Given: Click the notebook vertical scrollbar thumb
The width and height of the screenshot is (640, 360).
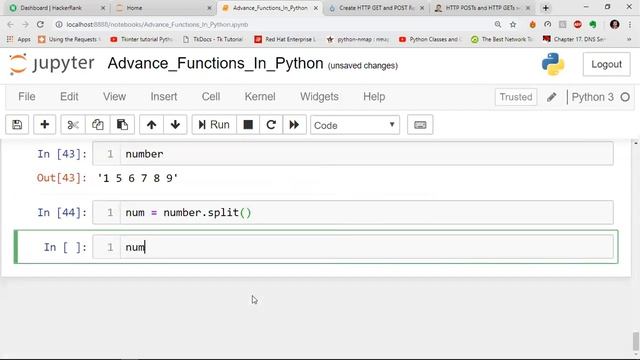Looking at the screenshot, I should tap(636, 341).
